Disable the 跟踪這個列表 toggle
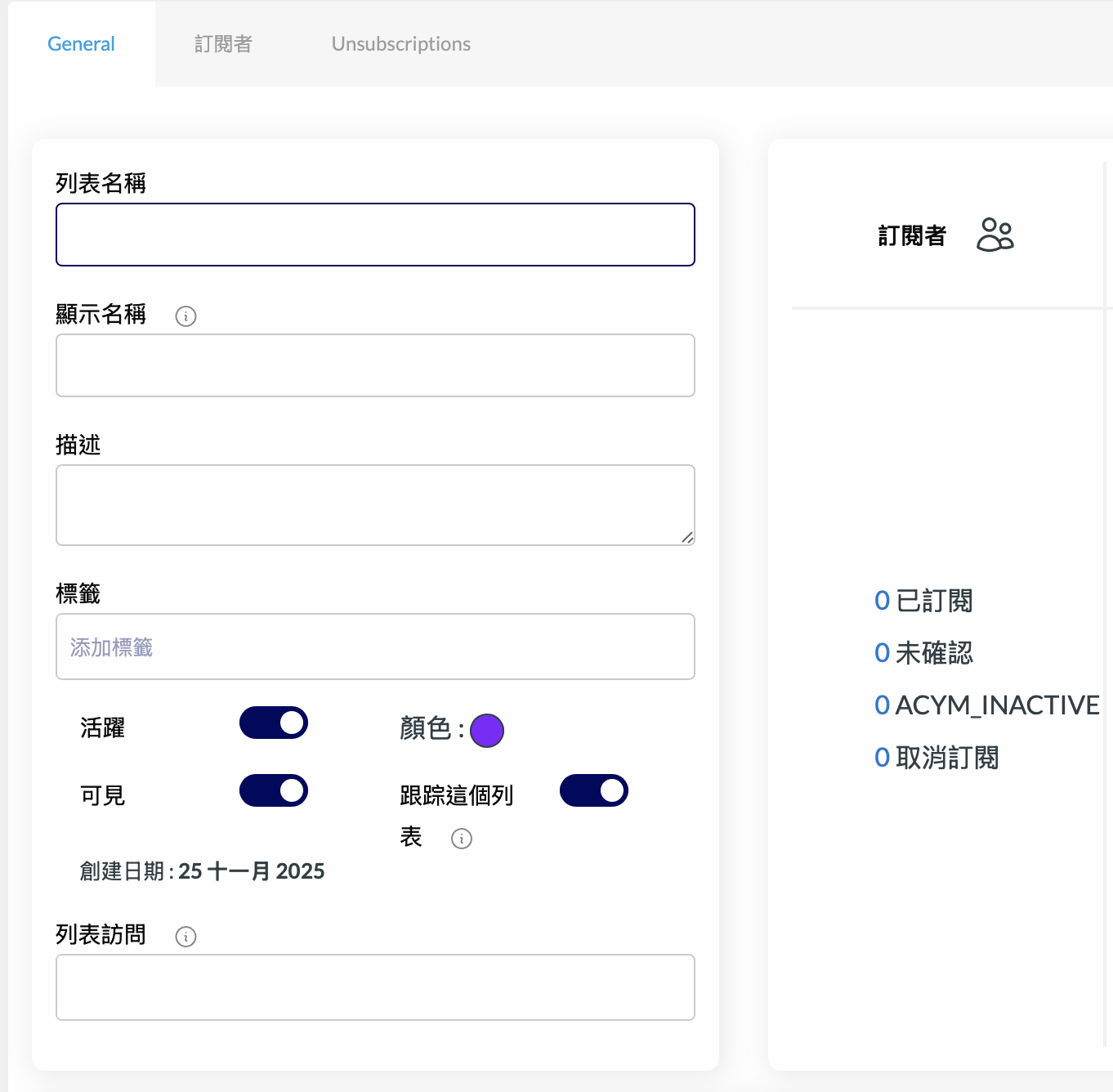 pyautogui.click(x=594, y=790)
